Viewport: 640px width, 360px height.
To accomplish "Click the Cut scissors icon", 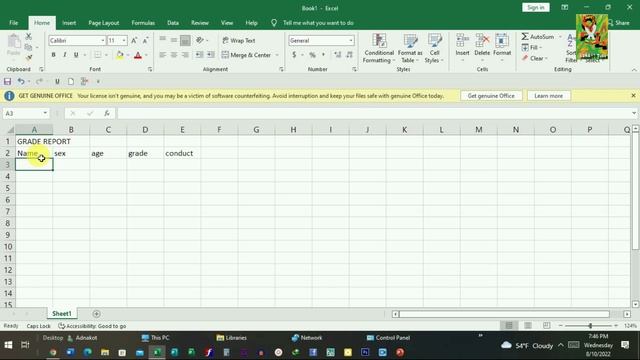I will (29, 37).
